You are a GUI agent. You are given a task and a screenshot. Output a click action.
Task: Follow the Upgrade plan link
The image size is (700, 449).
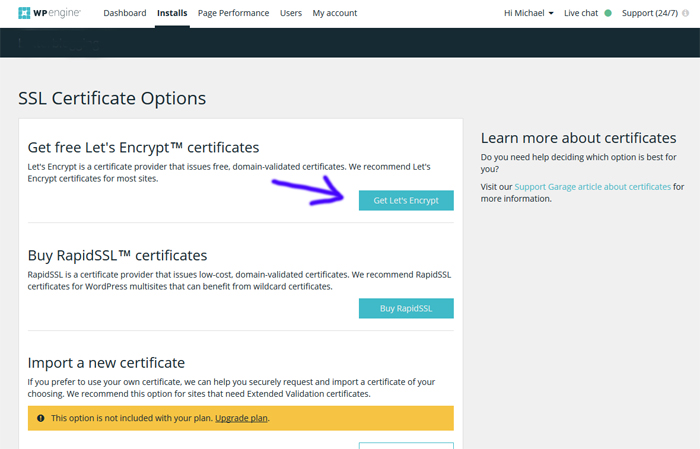click(x=241, y=418)
